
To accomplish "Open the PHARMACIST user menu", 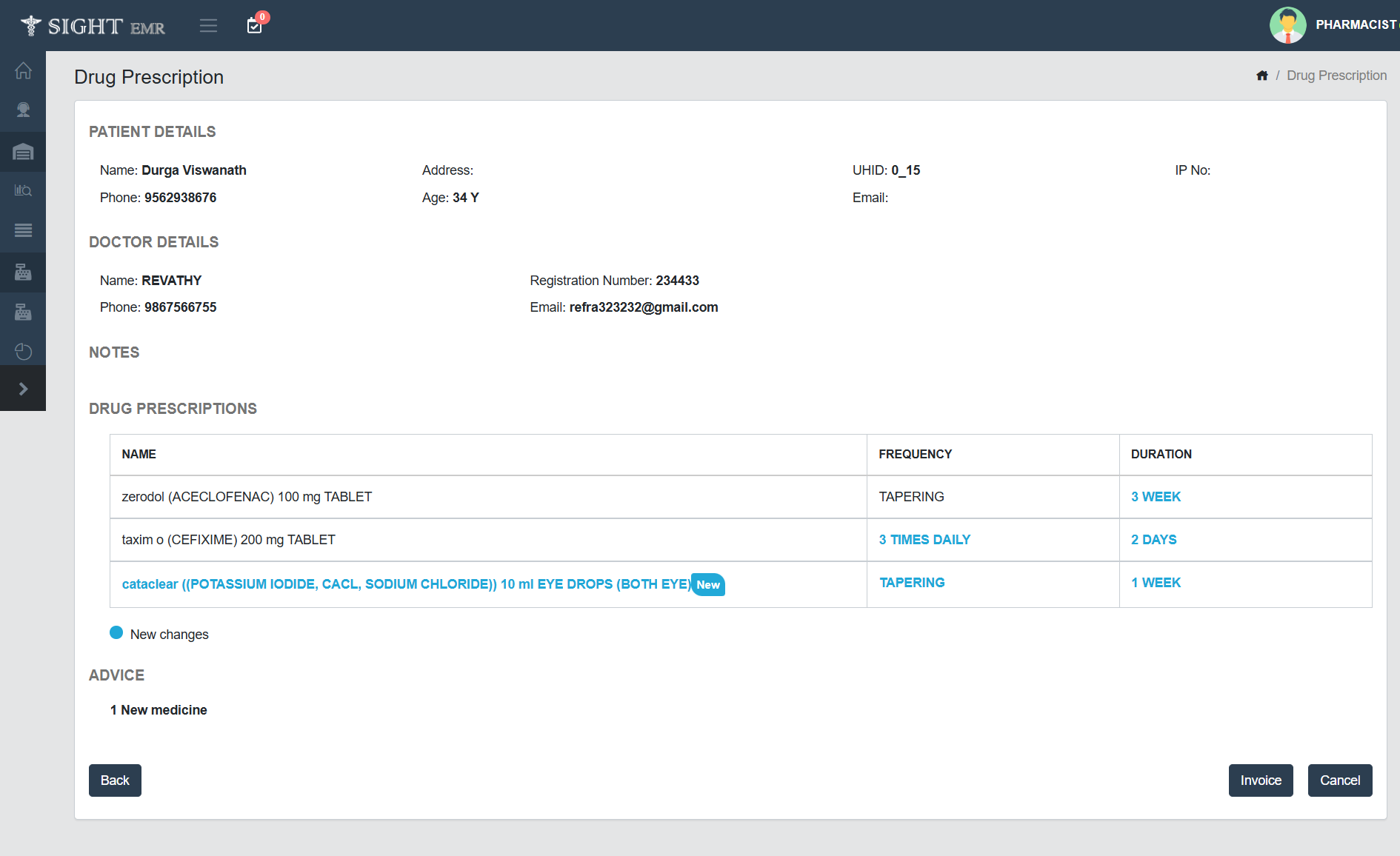I will pyautogui.click(x=1356, y=25).
